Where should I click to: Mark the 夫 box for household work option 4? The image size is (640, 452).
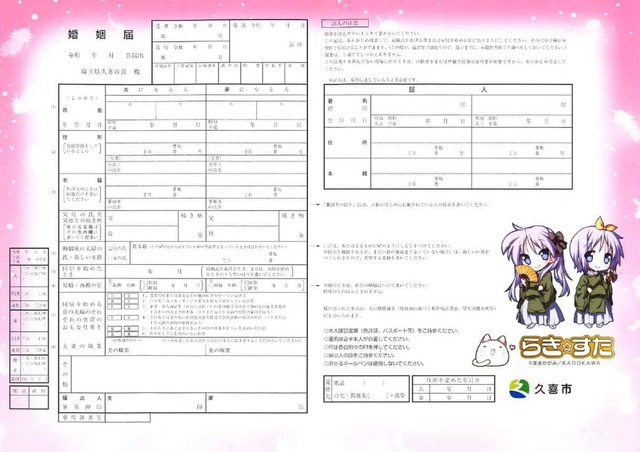click(x=115, y=317)
